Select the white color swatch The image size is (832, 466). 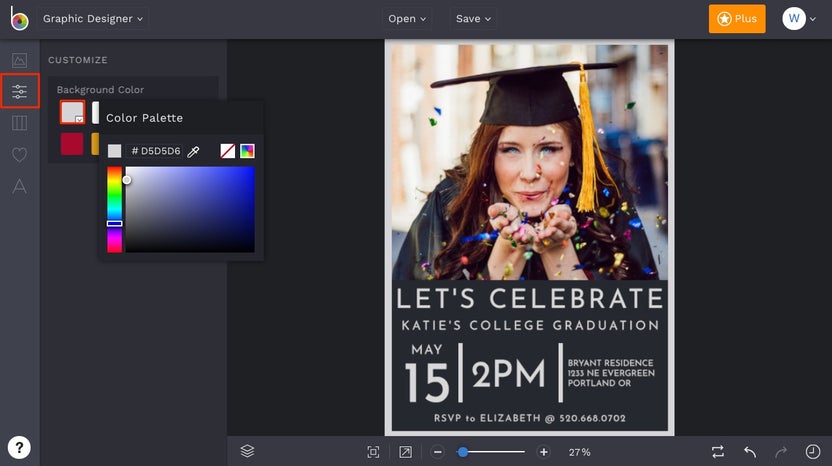(x=96, y=112)
